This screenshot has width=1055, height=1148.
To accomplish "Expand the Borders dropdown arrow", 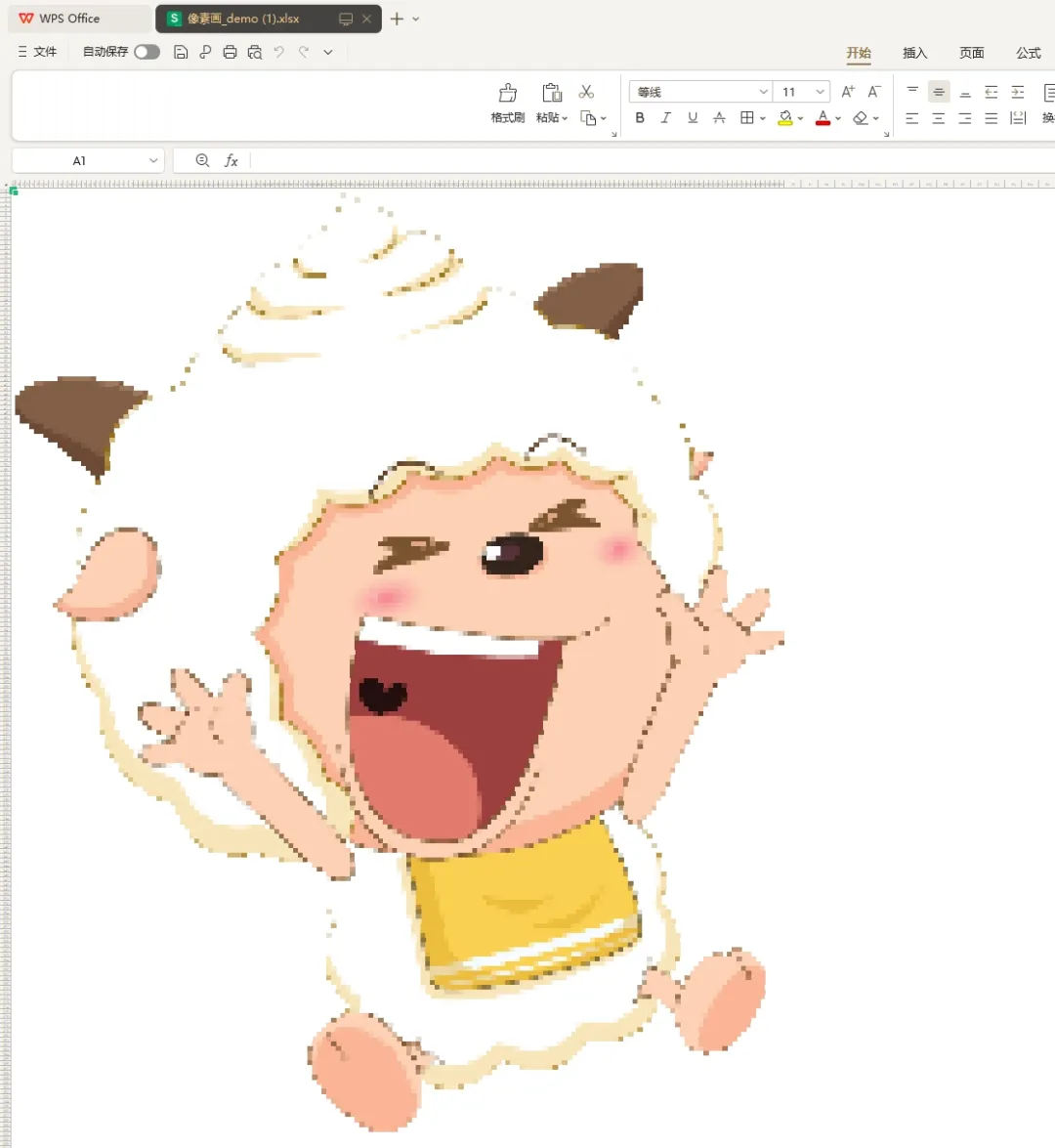I will [x=763, y=118].
